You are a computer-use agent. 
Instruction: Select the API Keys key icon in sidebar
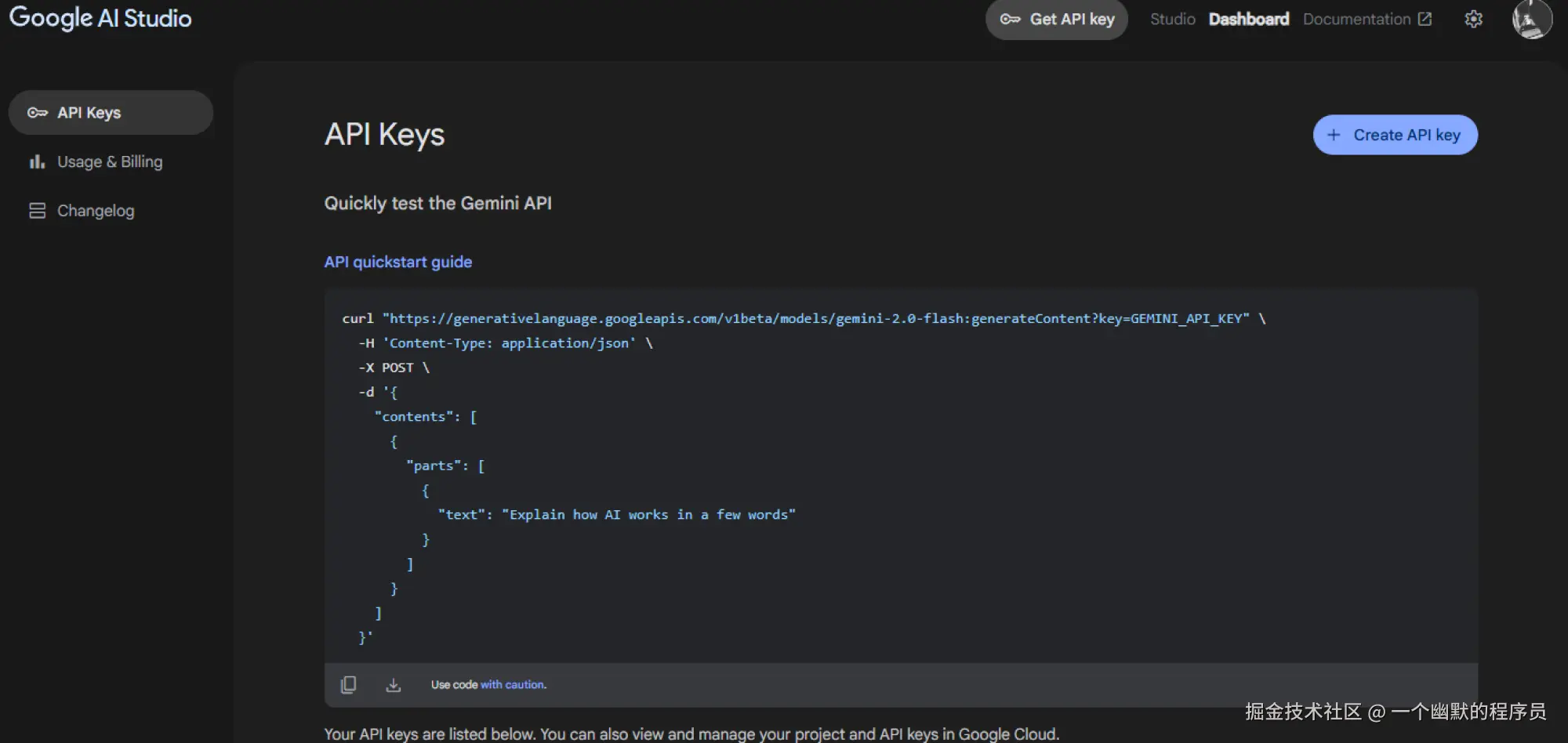(x=36, y=112)
